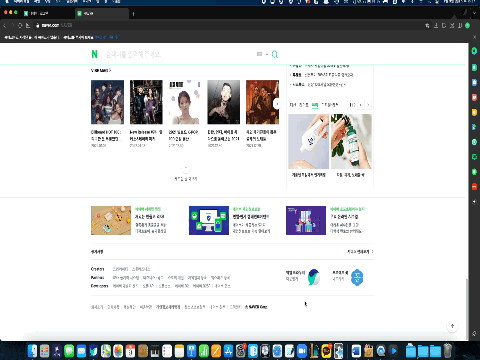The height and width of the screenshot is (360, 480).
Task: Select the active second browser tab
Action: (x=102, y=13)
